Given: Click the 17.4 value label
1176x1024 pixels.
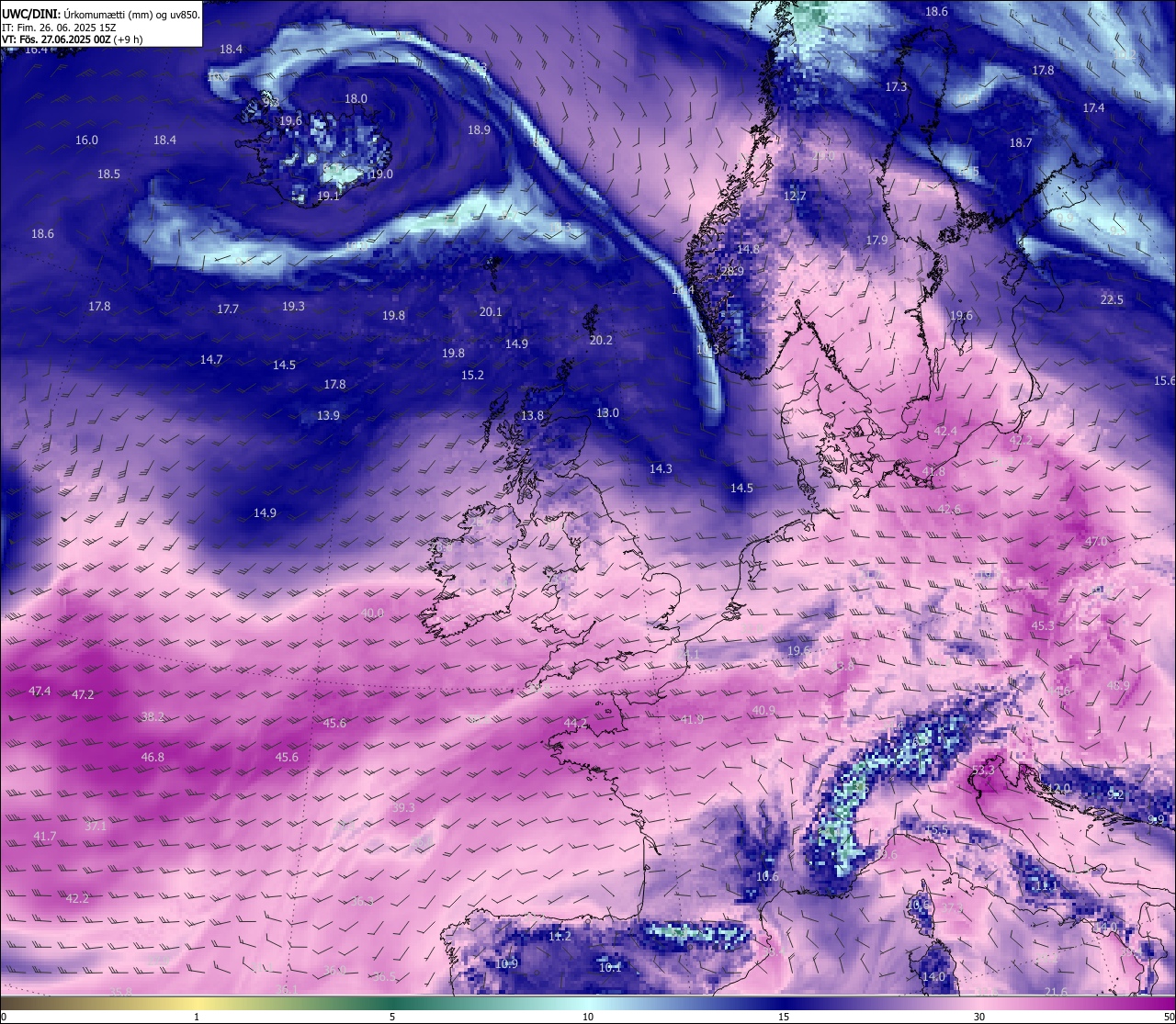Looking at the screenshot, I should click(1093, 108).
